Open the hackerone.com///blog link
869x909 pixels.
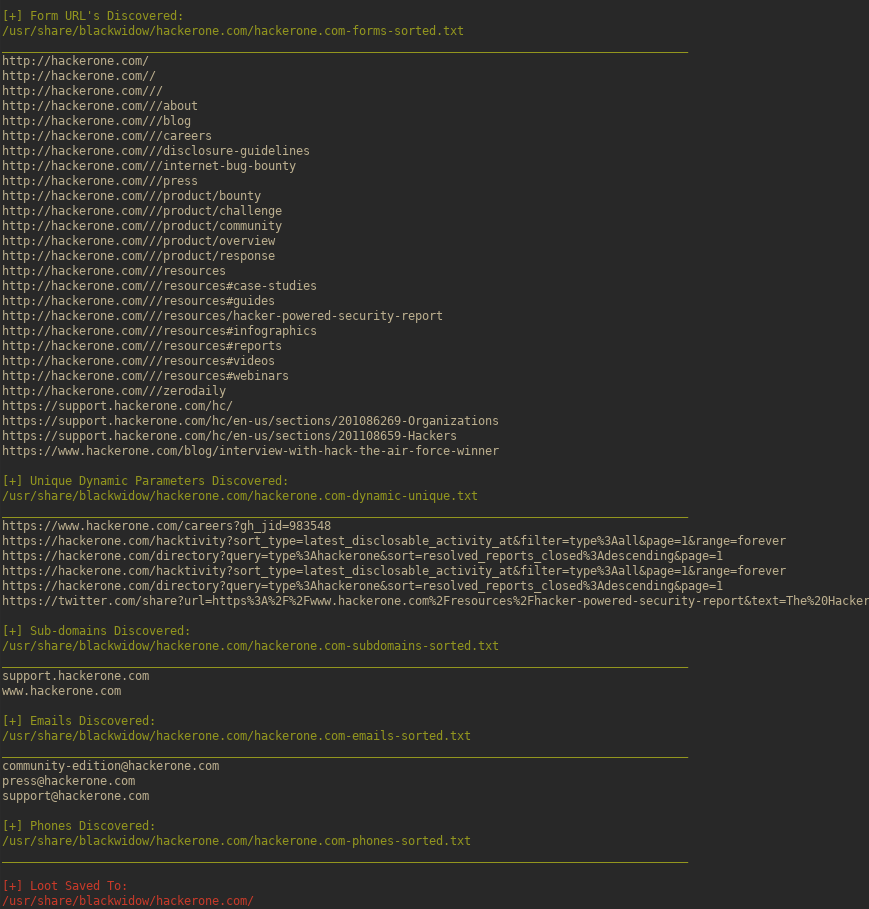(x=96, y=121)
